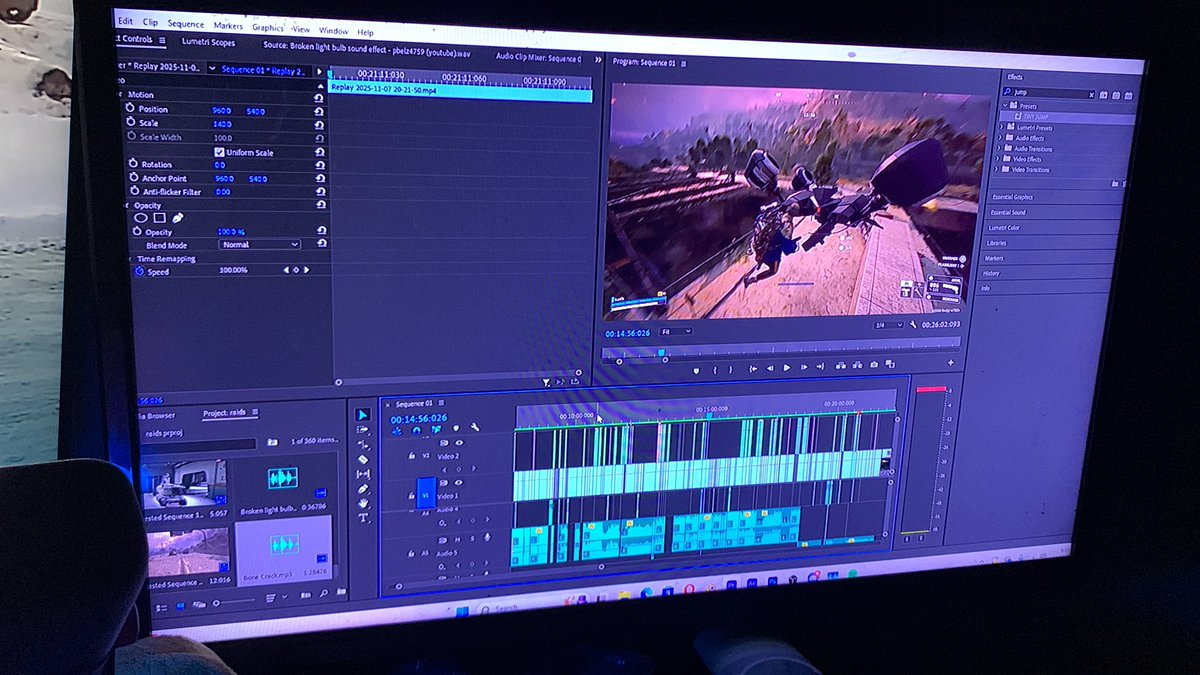Switch to the Lumetri Scopes tab
The height and width of the screenshot is (675, 1200).
click(x=208, y=42)
